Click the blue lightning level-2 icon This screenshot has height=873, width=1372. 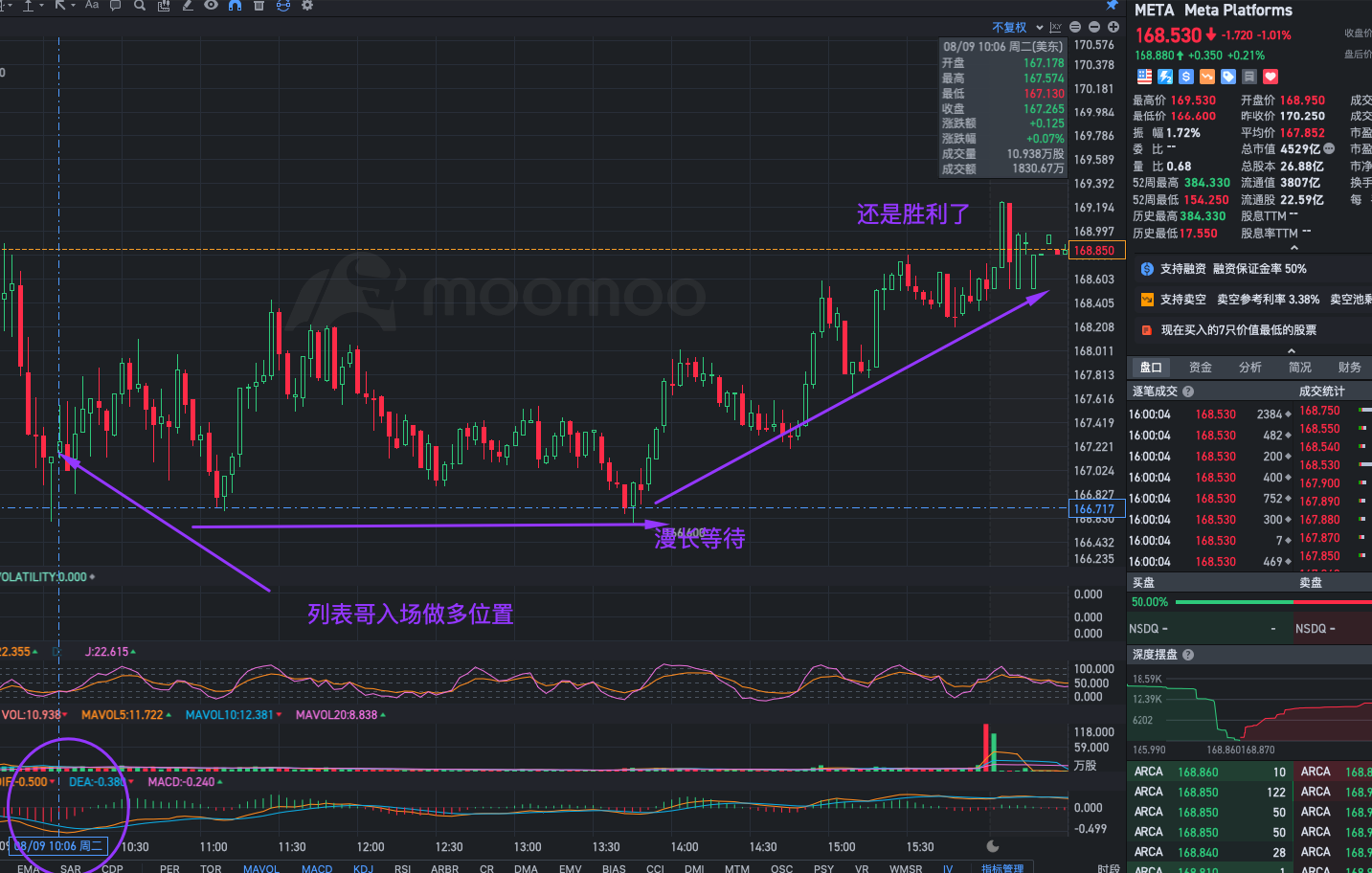tap(1165, 77)
